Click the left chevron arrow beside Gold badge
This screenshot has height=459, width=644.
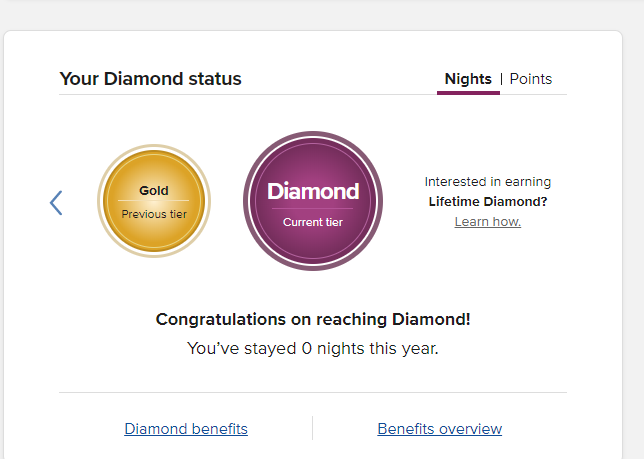56,203
